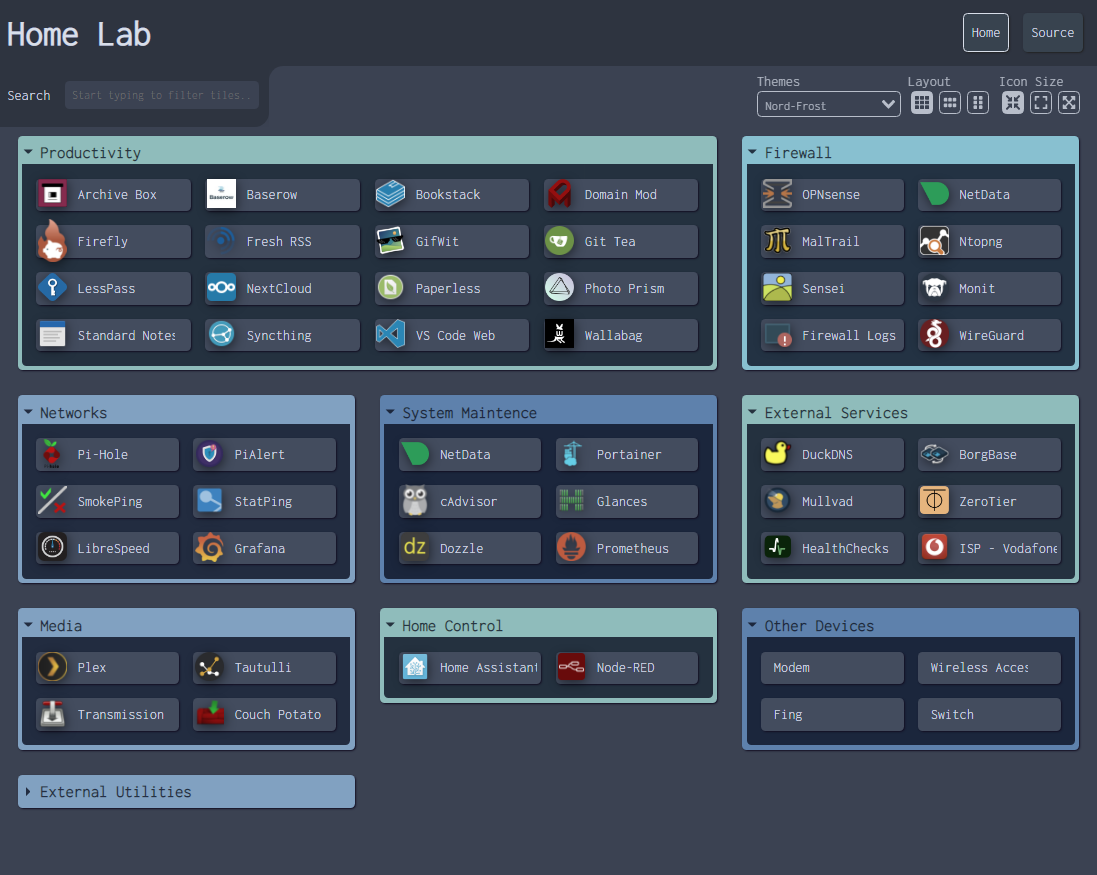
Task: Open Prometheus via its torch icon
Action: (x=572, y=548)
